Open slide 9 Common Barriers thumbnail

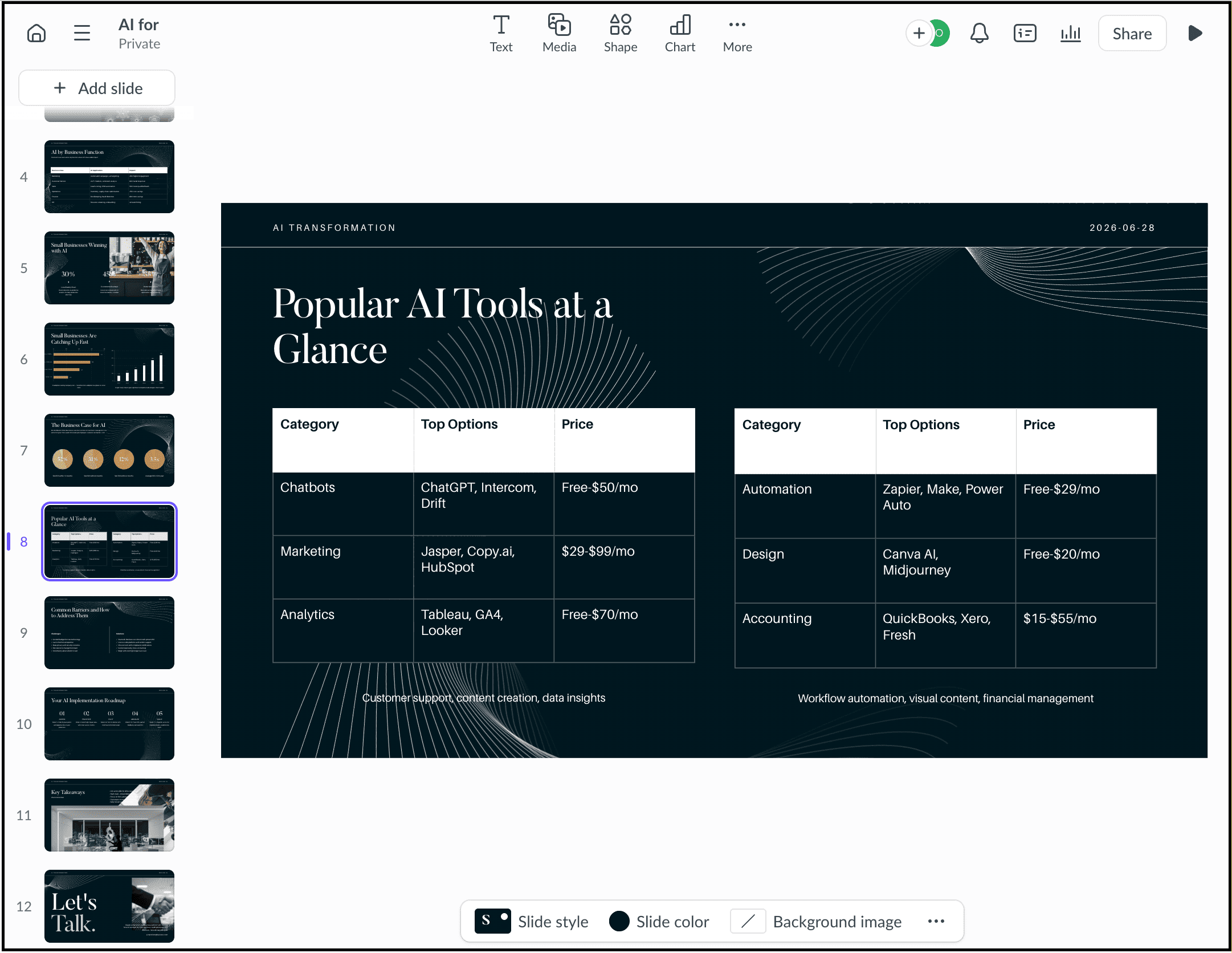[109, 633]
